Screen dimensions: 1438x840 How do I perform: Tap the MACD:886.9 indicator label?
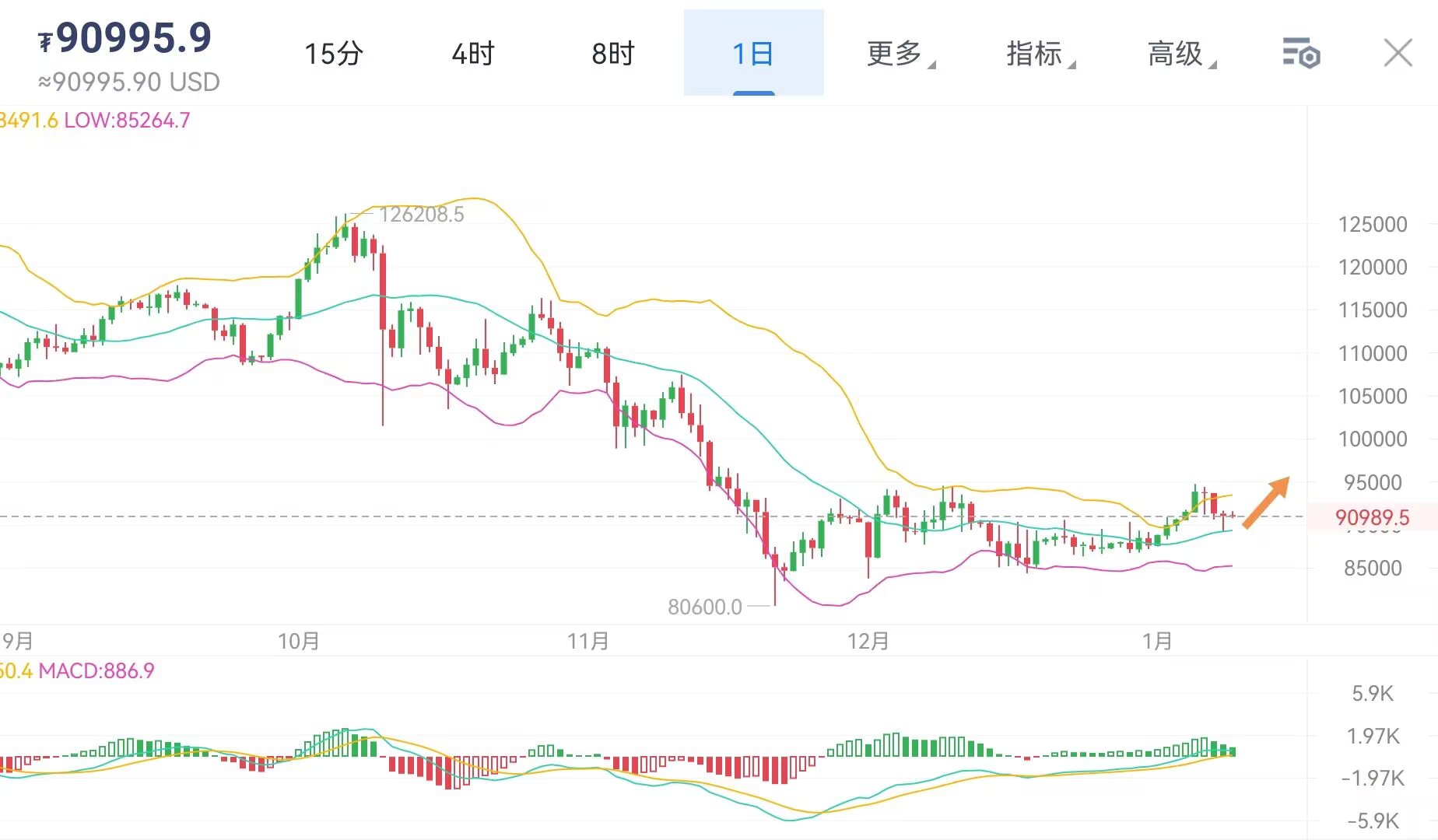pyautogui.click(x=96, y=670)
